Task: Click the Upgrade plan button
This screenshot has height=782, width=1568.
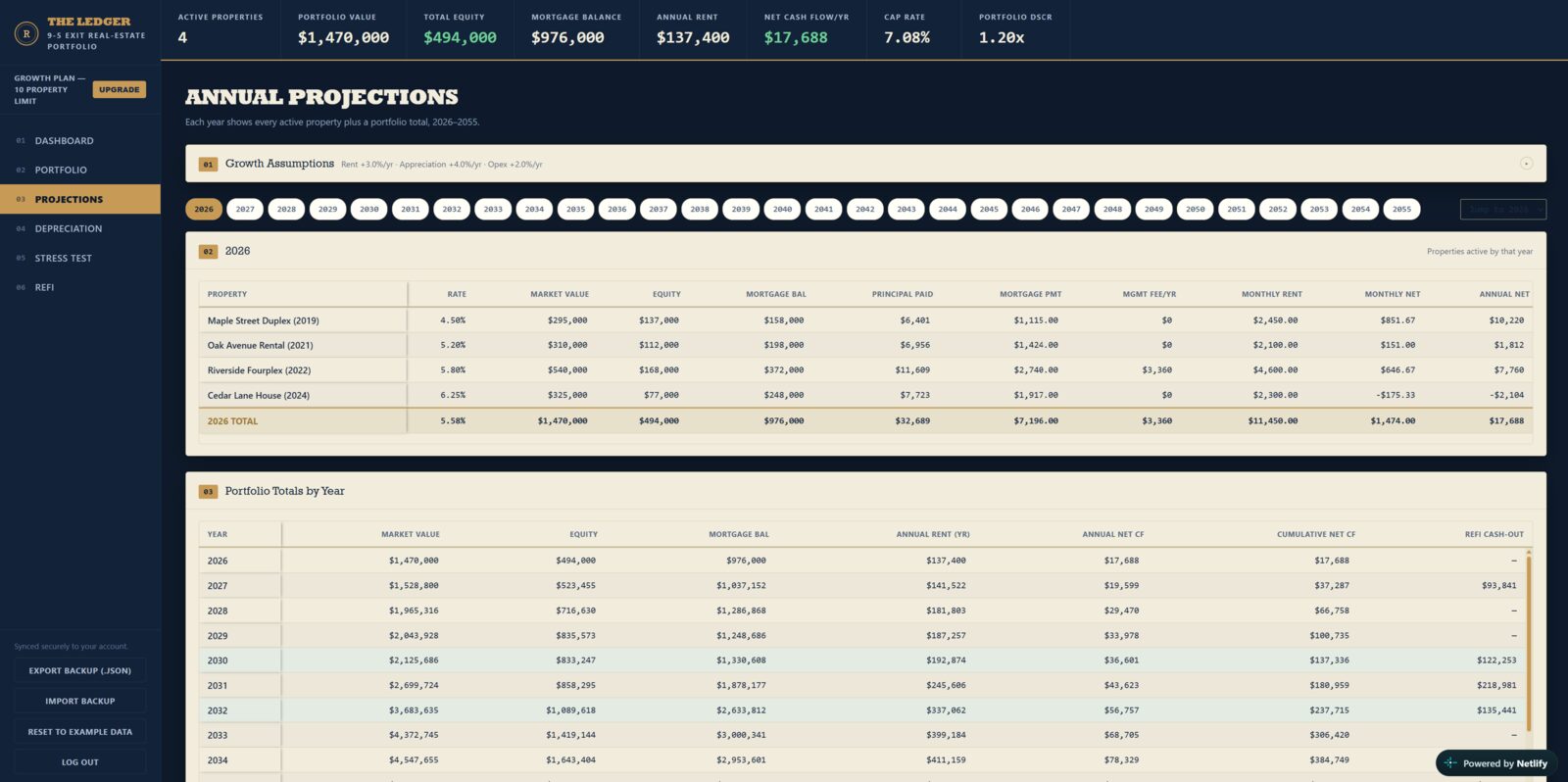Action: tap(120, 89)
